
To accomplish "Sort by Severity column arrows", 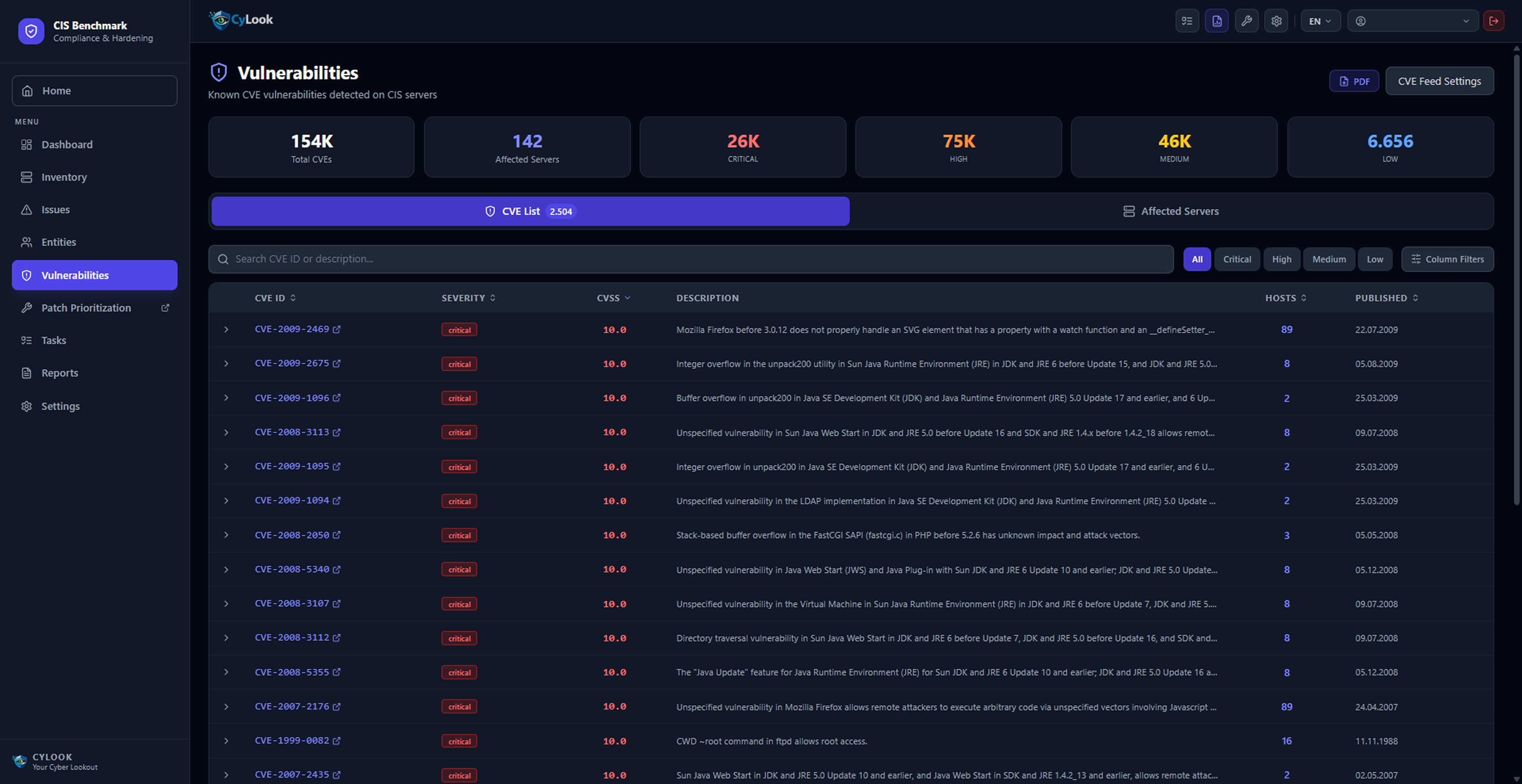I will tap(493, 298).
